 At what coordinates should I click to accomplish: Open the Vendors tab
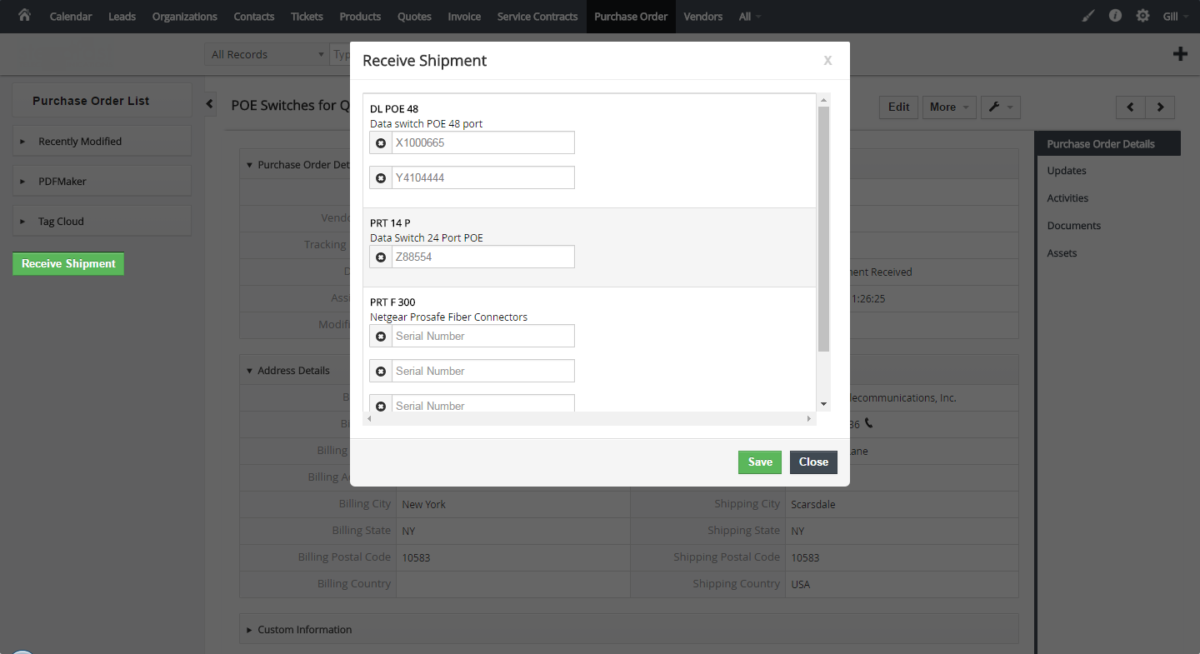click(x=703, y=16)
